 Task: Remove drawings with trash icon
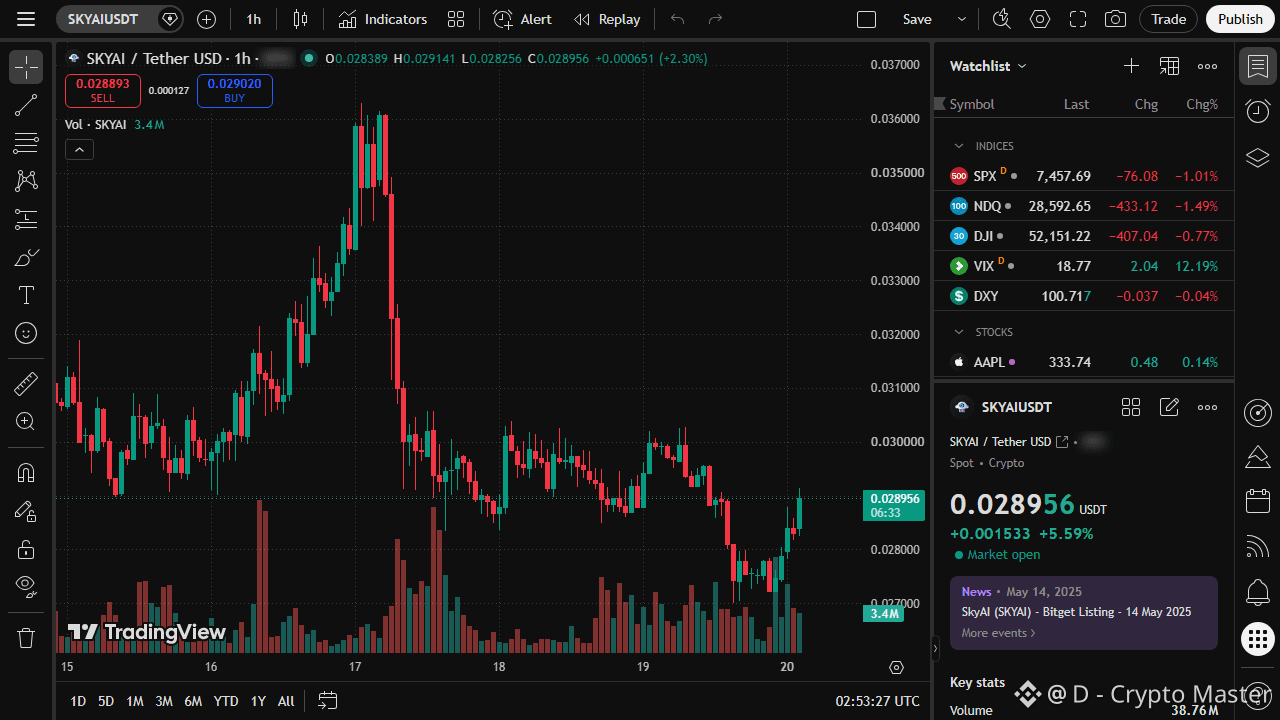[x=26, y=637]
